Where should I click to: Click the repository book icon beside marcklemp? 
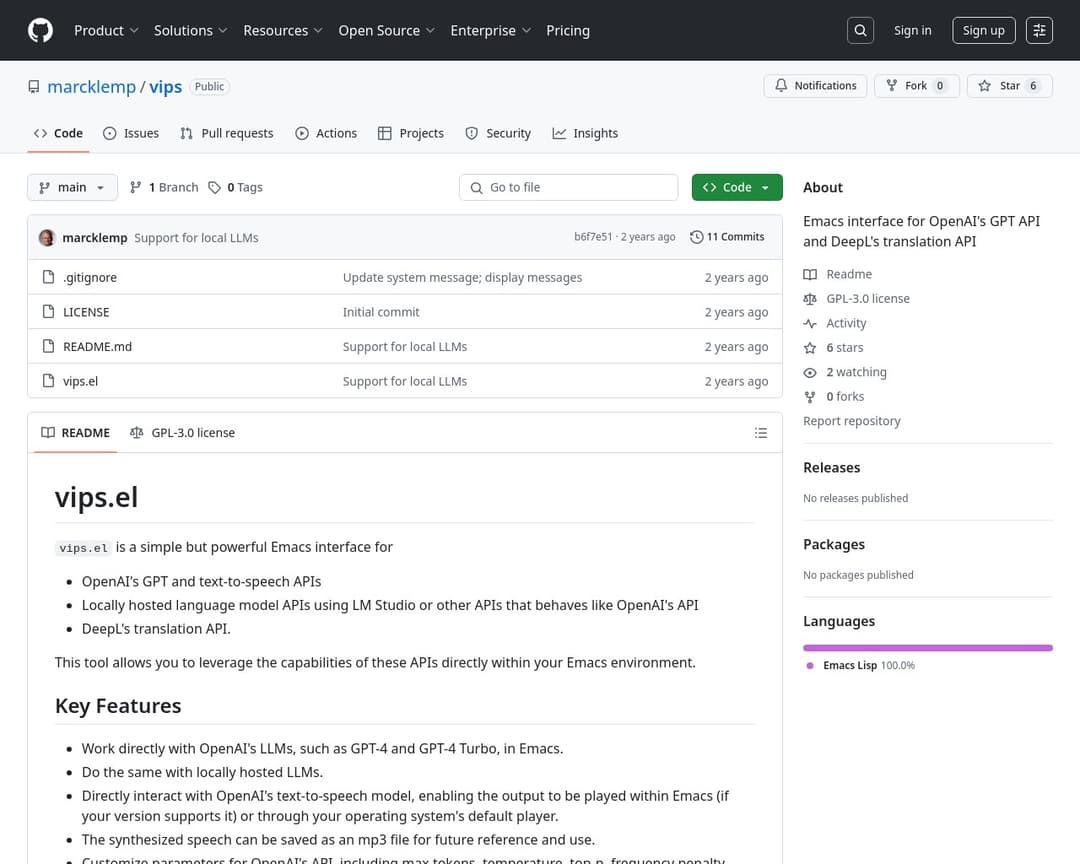coord(34,87)
